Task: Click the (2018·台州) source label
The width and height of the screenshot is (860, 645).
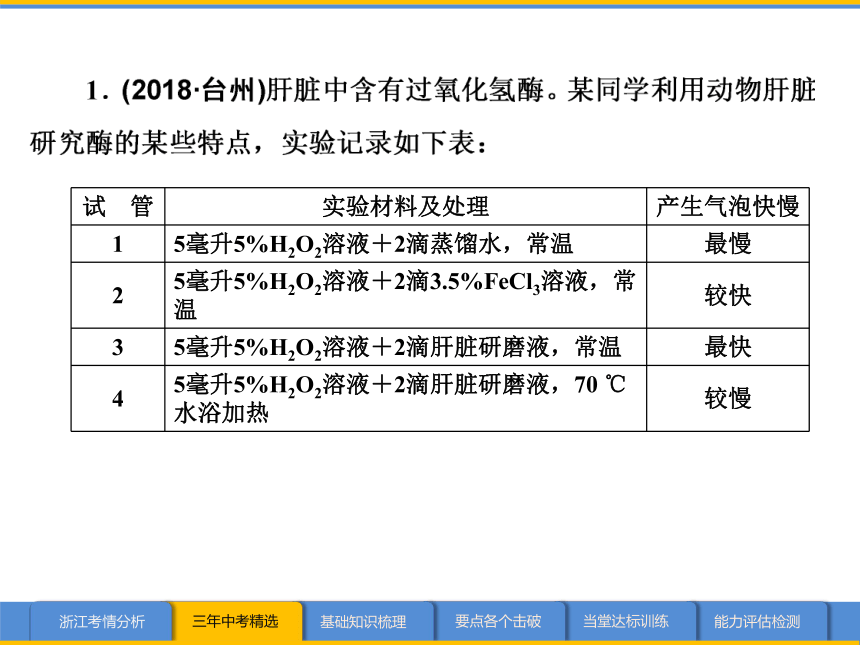Action: coord(193,90)
